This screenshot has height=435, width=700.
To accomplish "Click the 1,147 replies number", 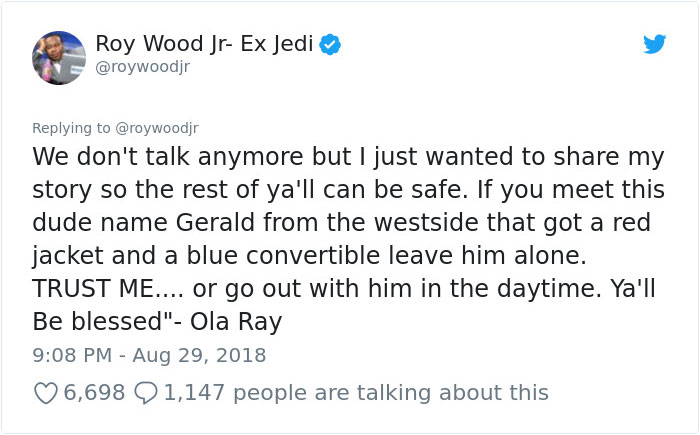I will click(x=195, y=393).
